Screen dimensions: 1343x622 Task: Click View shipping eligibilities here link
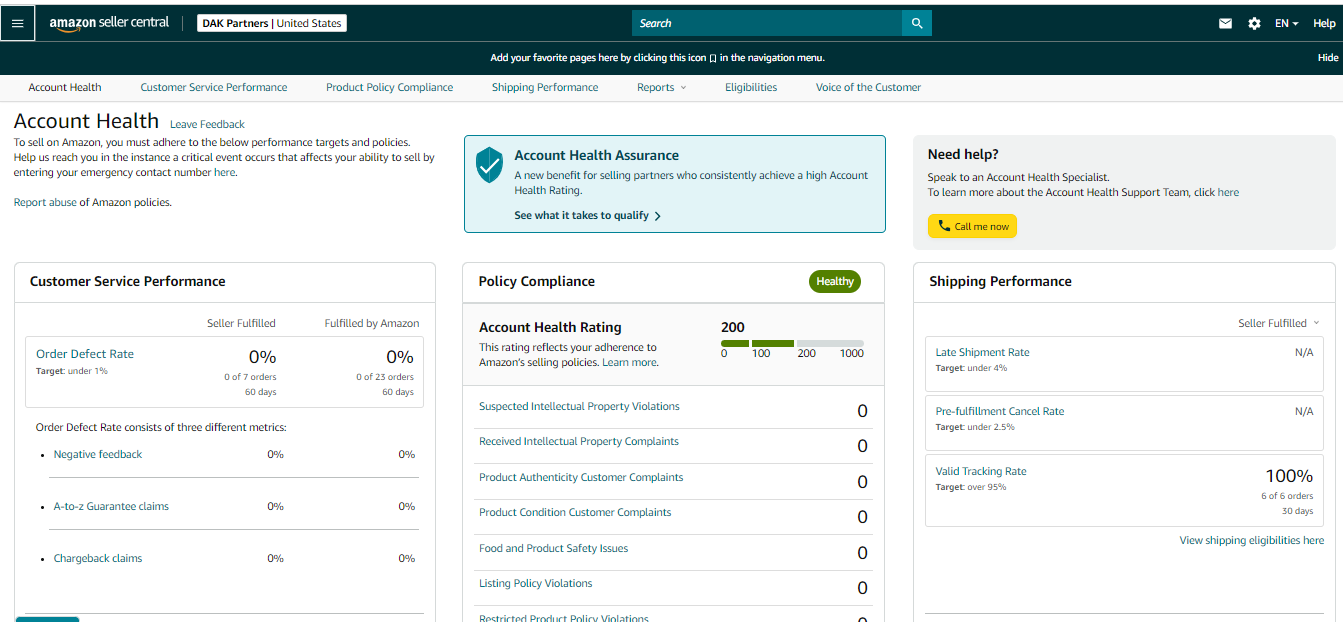pos(1252,540)
